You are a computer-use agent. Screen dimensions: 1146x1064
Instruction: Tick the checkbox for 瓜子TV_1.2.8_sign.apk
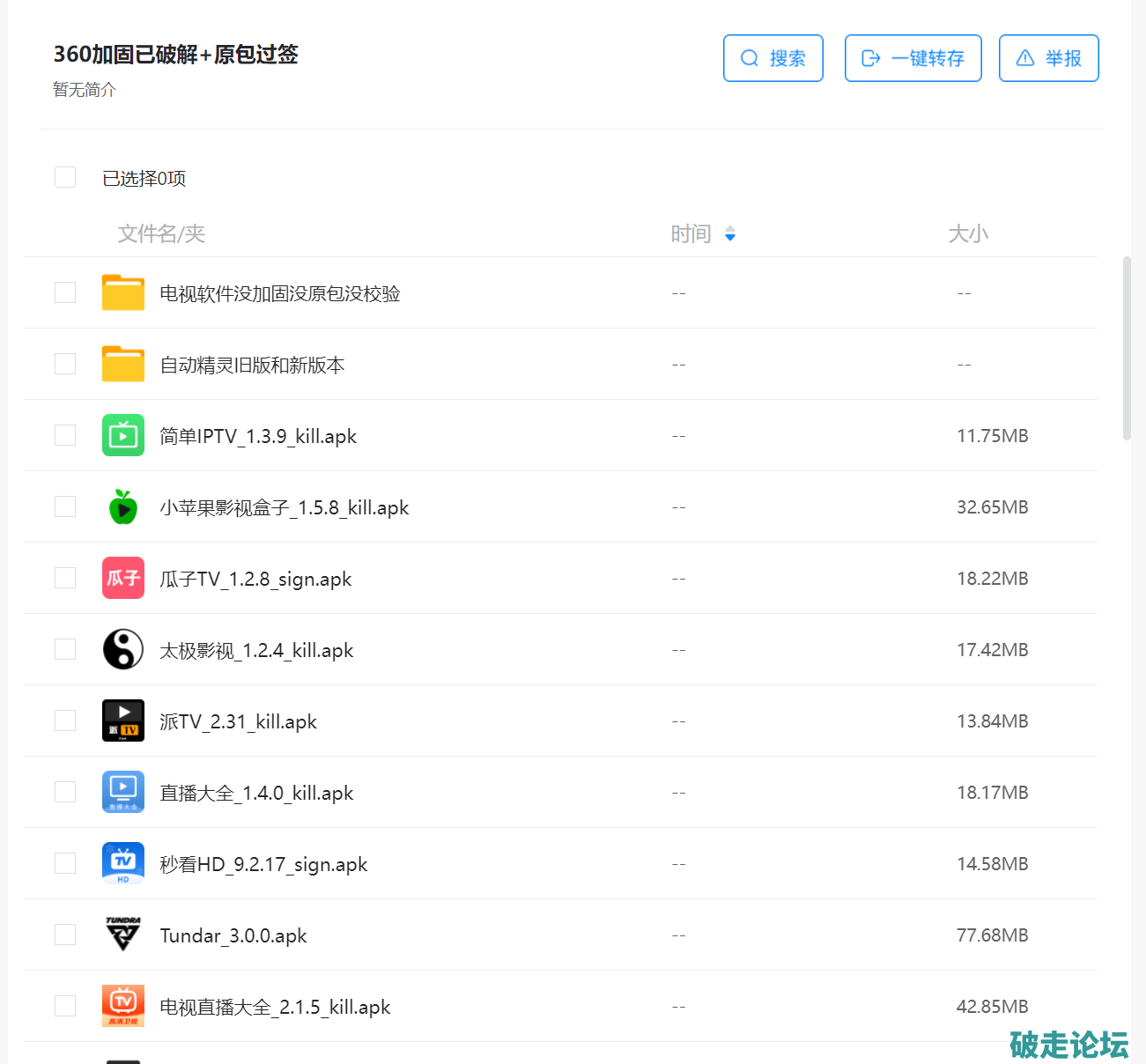coord(65,578)
